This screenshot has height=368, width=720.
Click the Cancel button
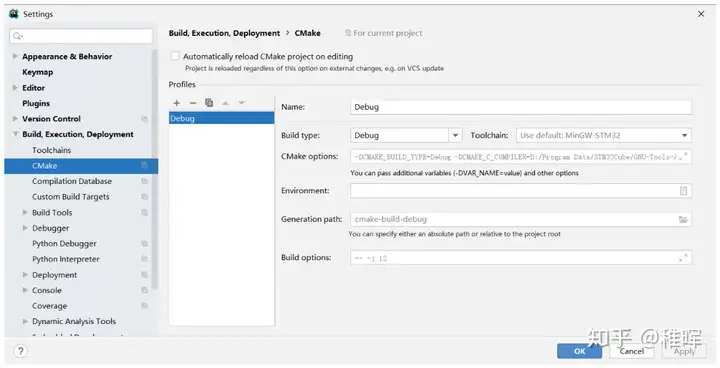(632, 351)
